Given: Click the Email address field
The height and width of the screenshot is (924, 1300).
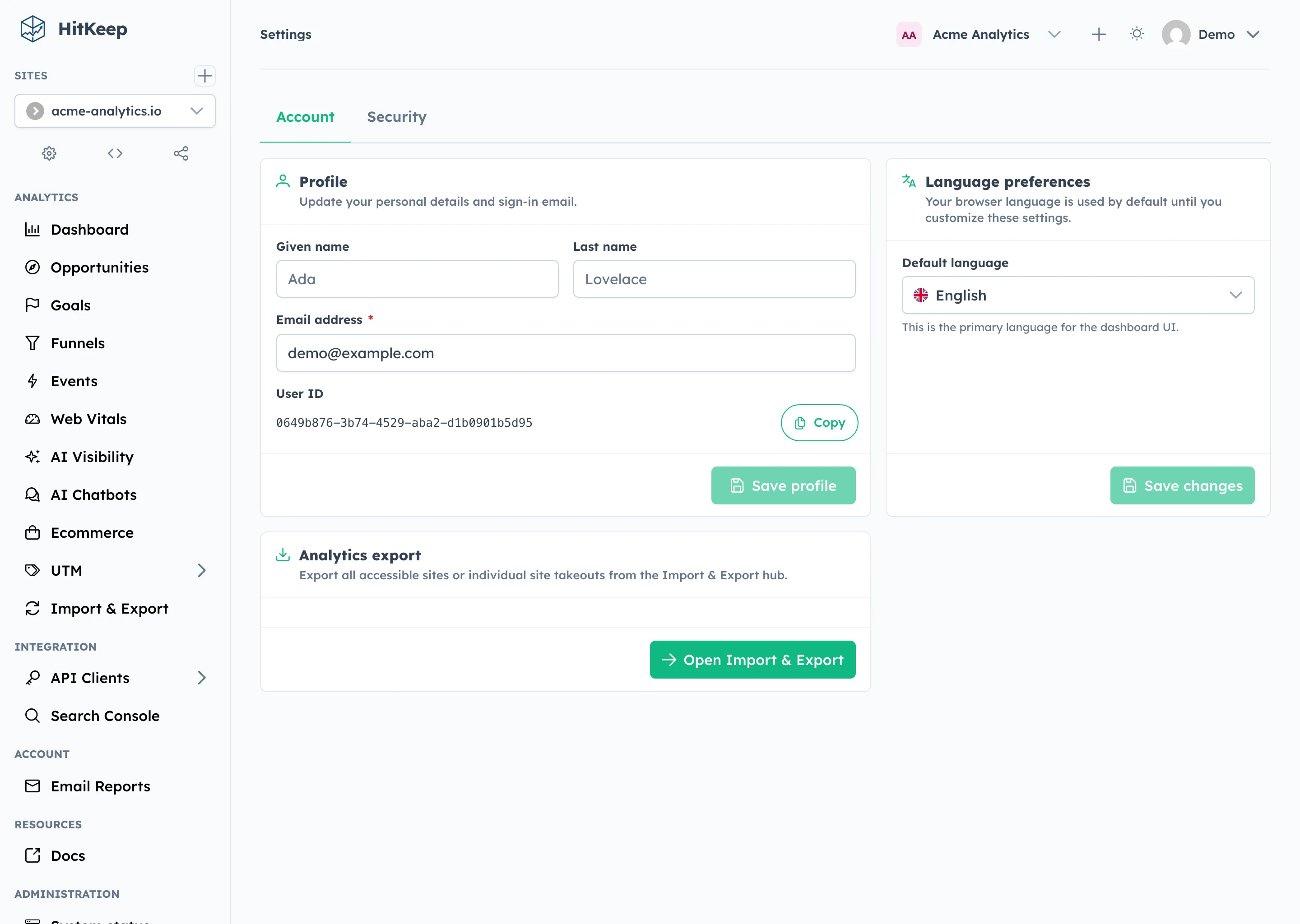Looking at the screenshot, I should coord(565,353).
